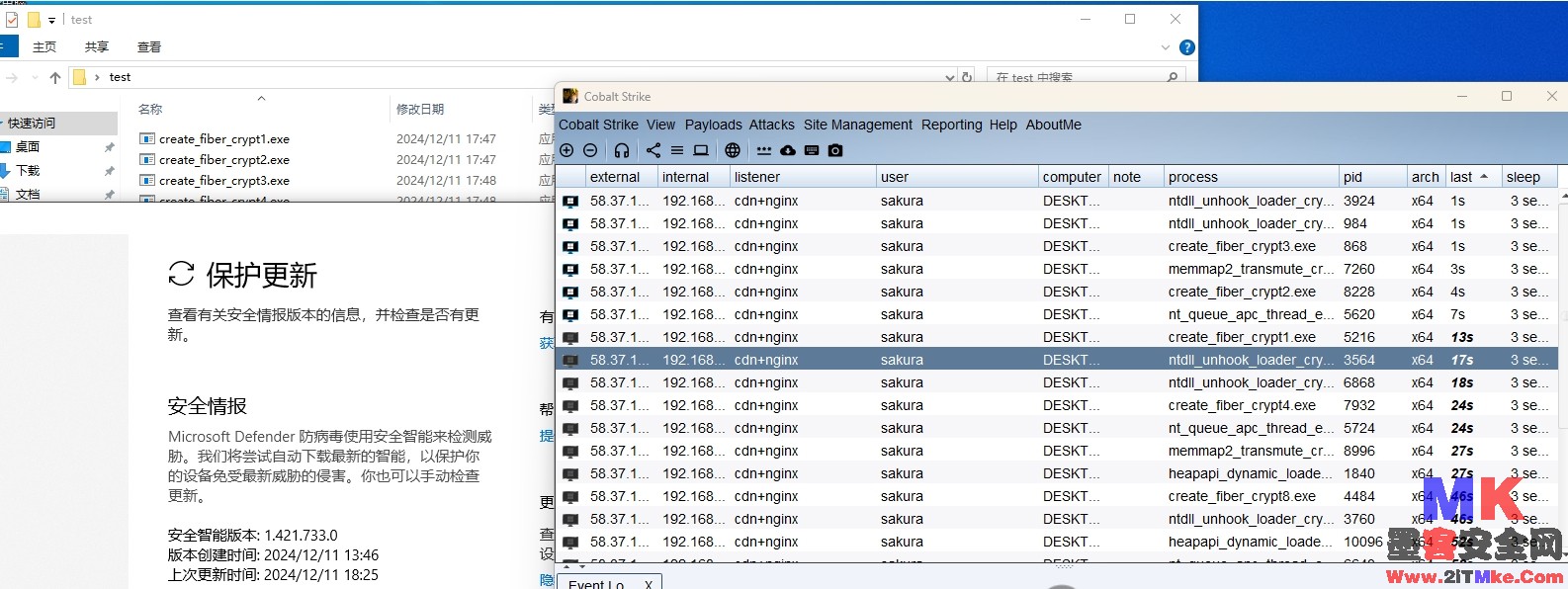
Task: Open the Reporting menu
Action: click(951, 125)
